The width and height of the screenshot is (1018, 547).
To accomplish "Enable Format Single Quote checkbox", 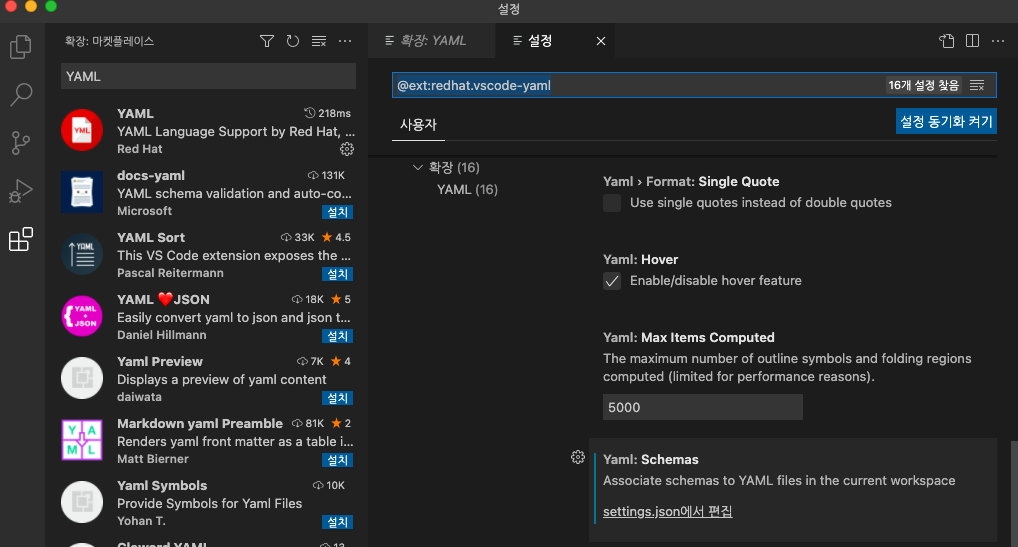I will pos(612,202).
